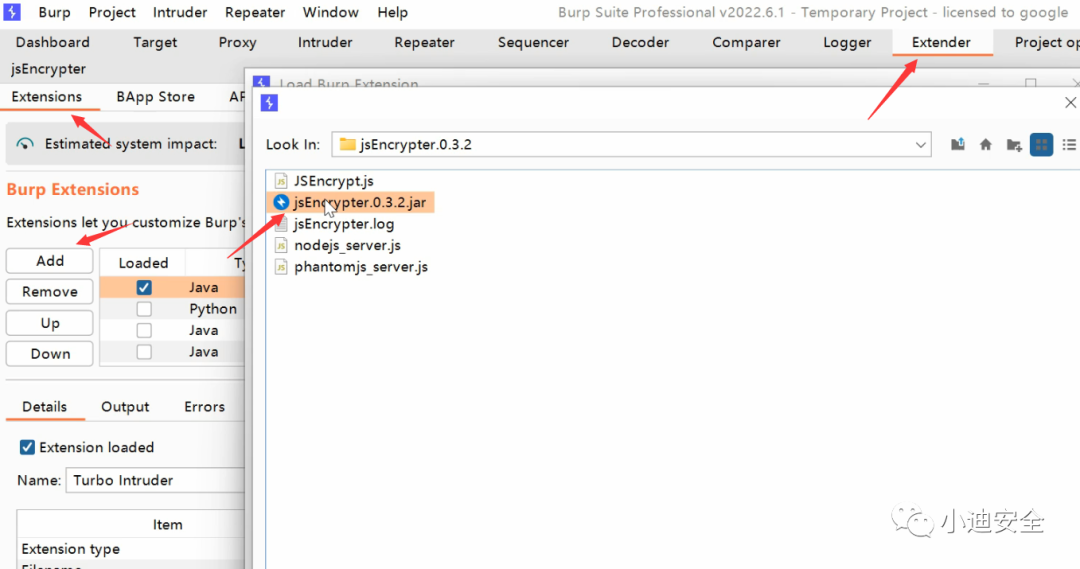This screenshot has height=569, width=1080.
Task: Click the jsEncrypter.log file icon
Action: coord(280,224)
